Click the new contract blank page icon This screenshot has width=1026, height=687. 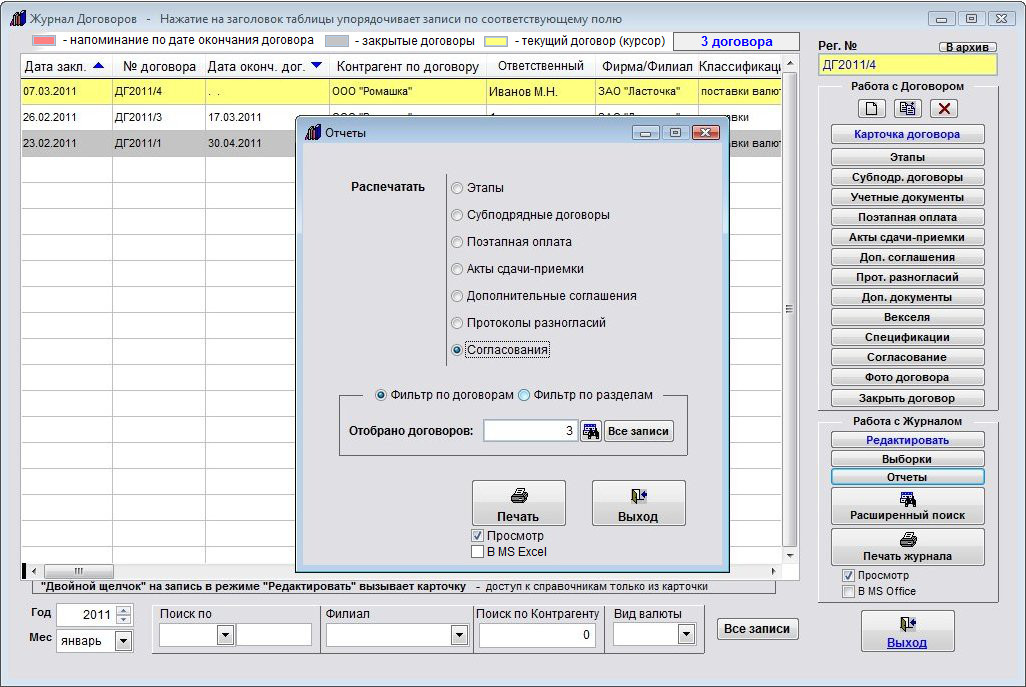point(871,108)
